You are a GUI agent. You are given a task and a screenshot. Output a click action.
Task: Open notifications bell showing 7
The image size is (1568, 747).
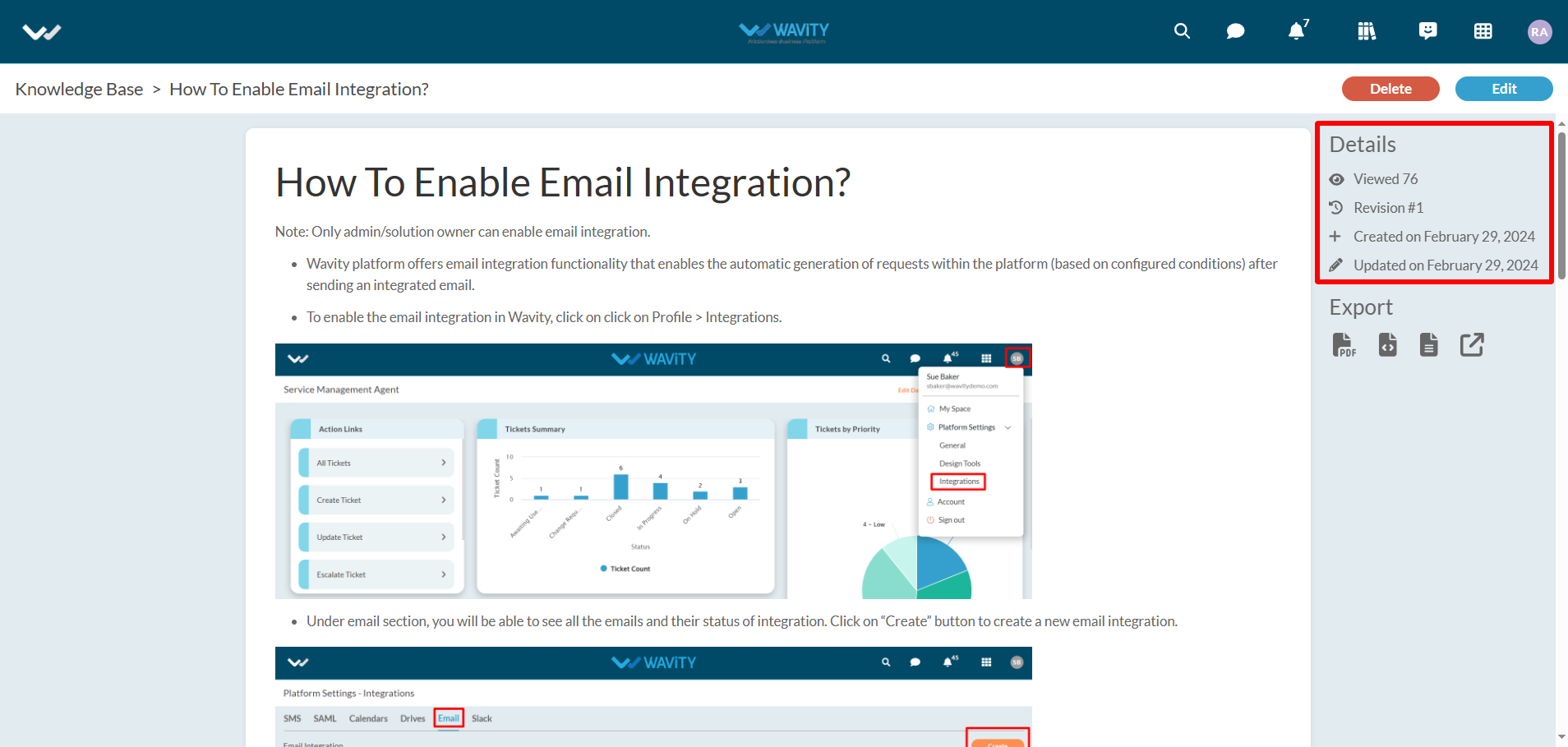[x=1298, y=30]
